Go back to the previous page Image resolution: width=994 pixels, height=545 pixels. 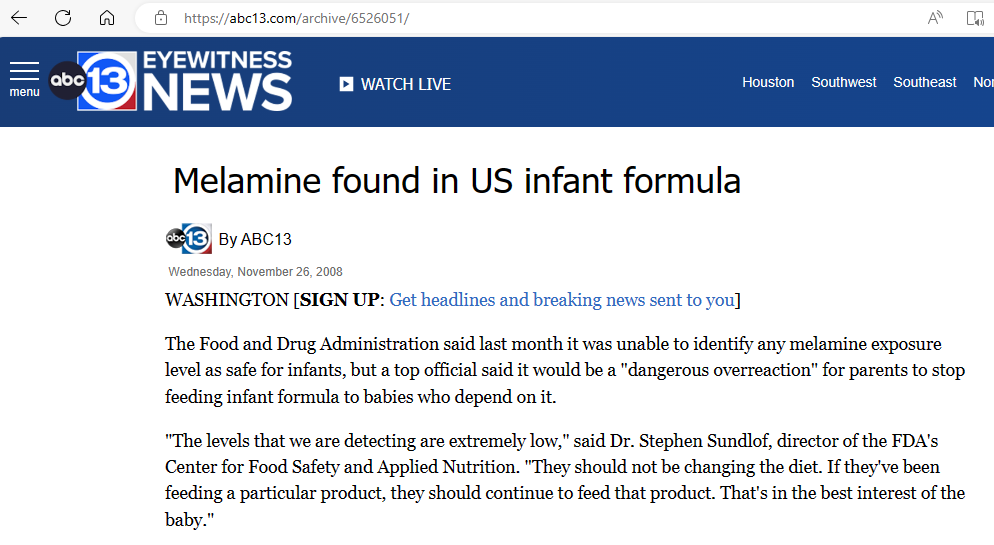pyautogui.click(x=19, y=18)
